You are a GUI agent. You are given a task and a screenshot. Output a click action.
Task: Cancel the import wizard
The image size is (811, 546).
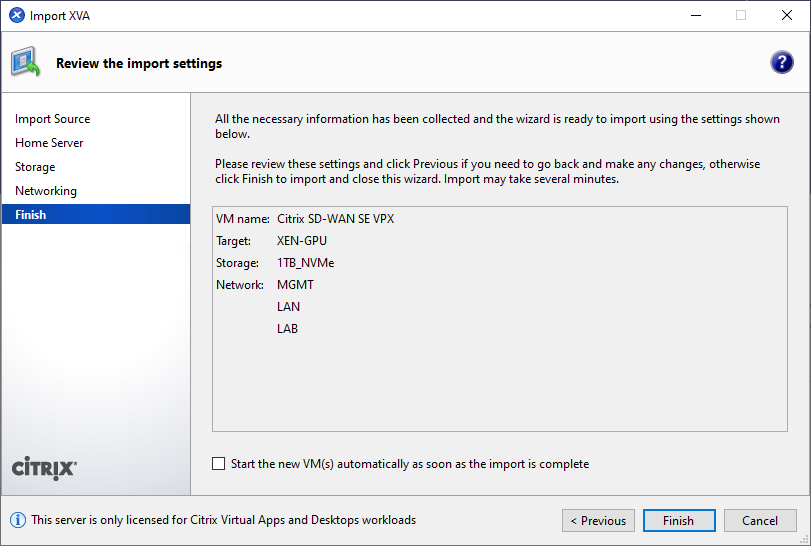click(x=759, y=521)
